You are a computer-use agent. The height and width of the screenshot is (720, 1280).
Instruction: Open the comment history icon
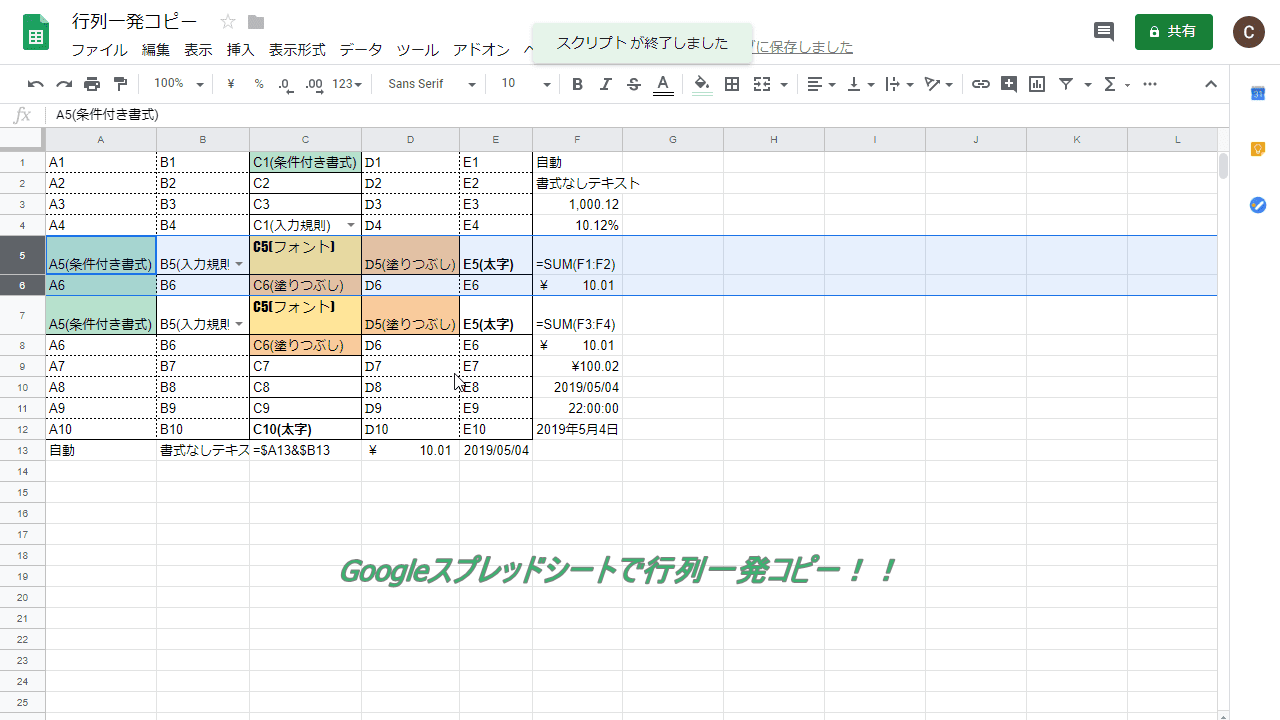pyautogui.click(x=1104, y=32)
